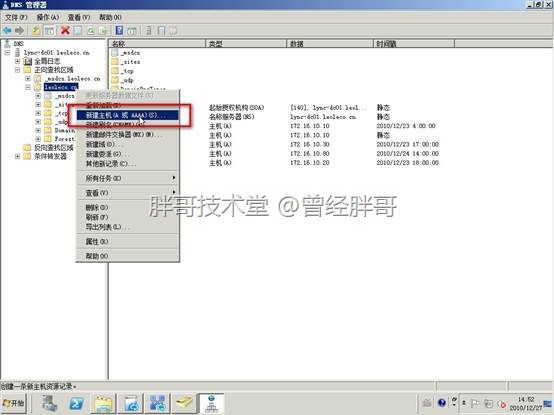Click the new record page icon in toolbar
The image size is (554, 415).
pos(161,31)
